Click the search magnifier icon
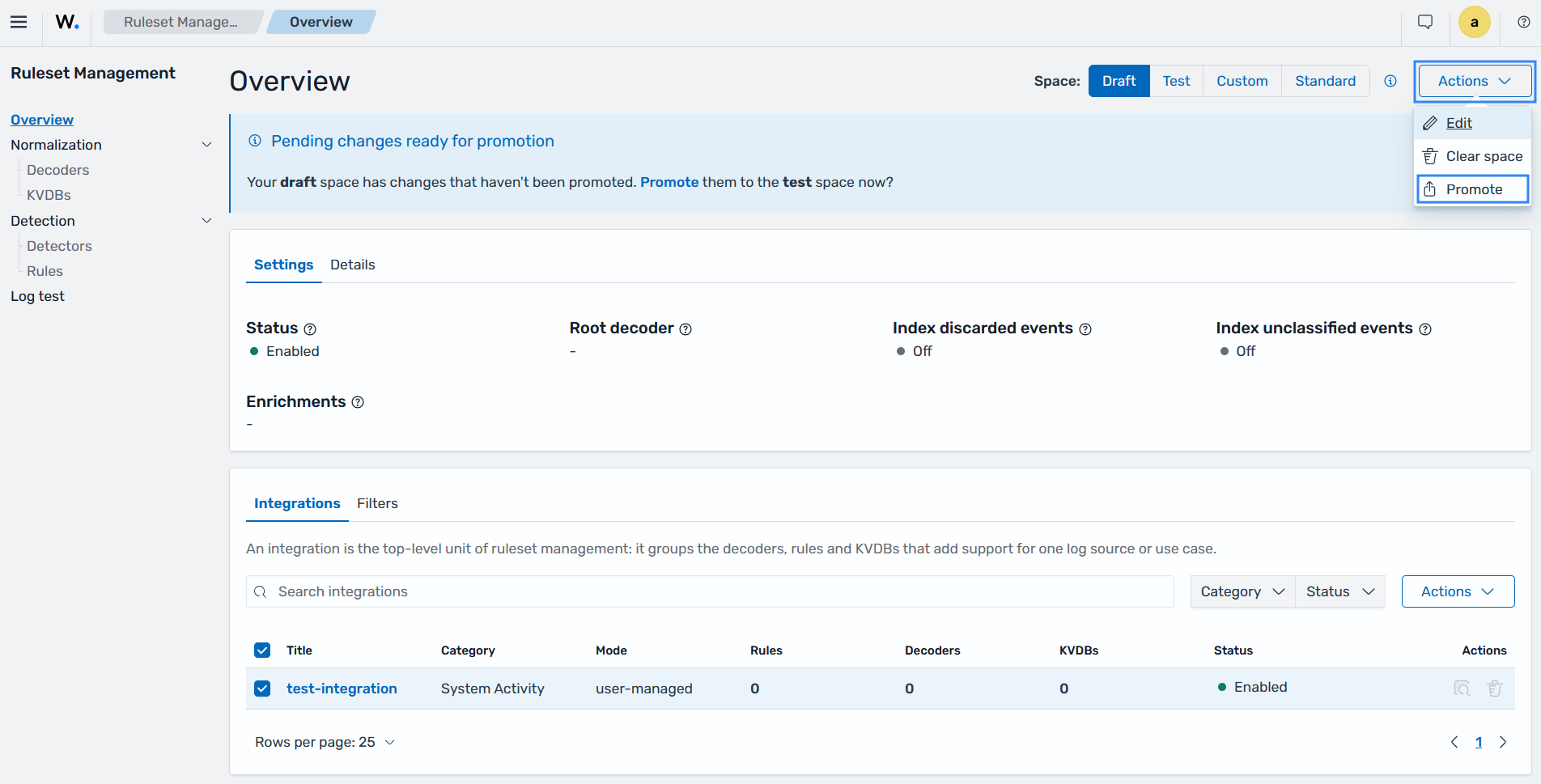 pyautogui.click(x=261, y=591)
